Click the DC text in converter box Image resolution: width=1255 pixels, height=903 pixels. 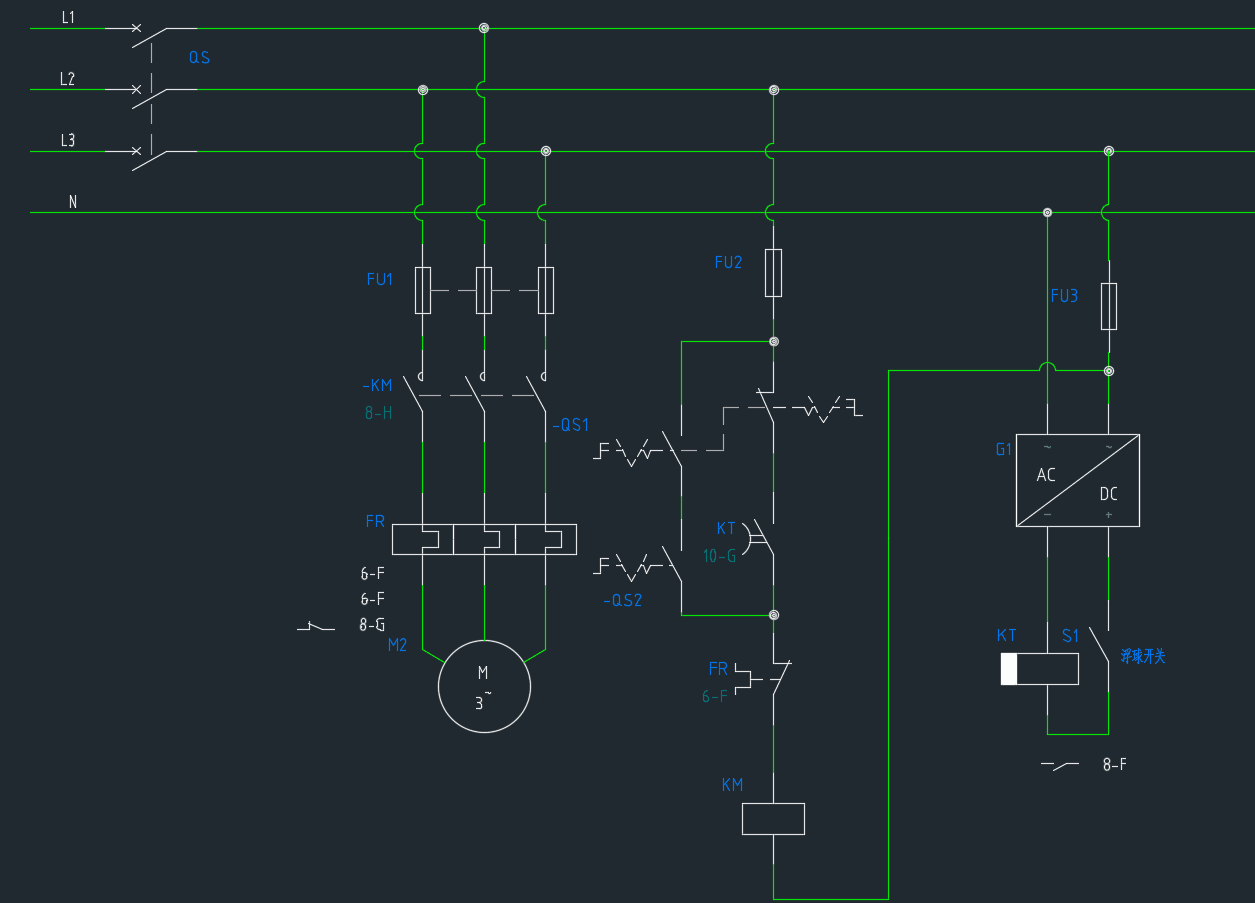[1108, 494]
